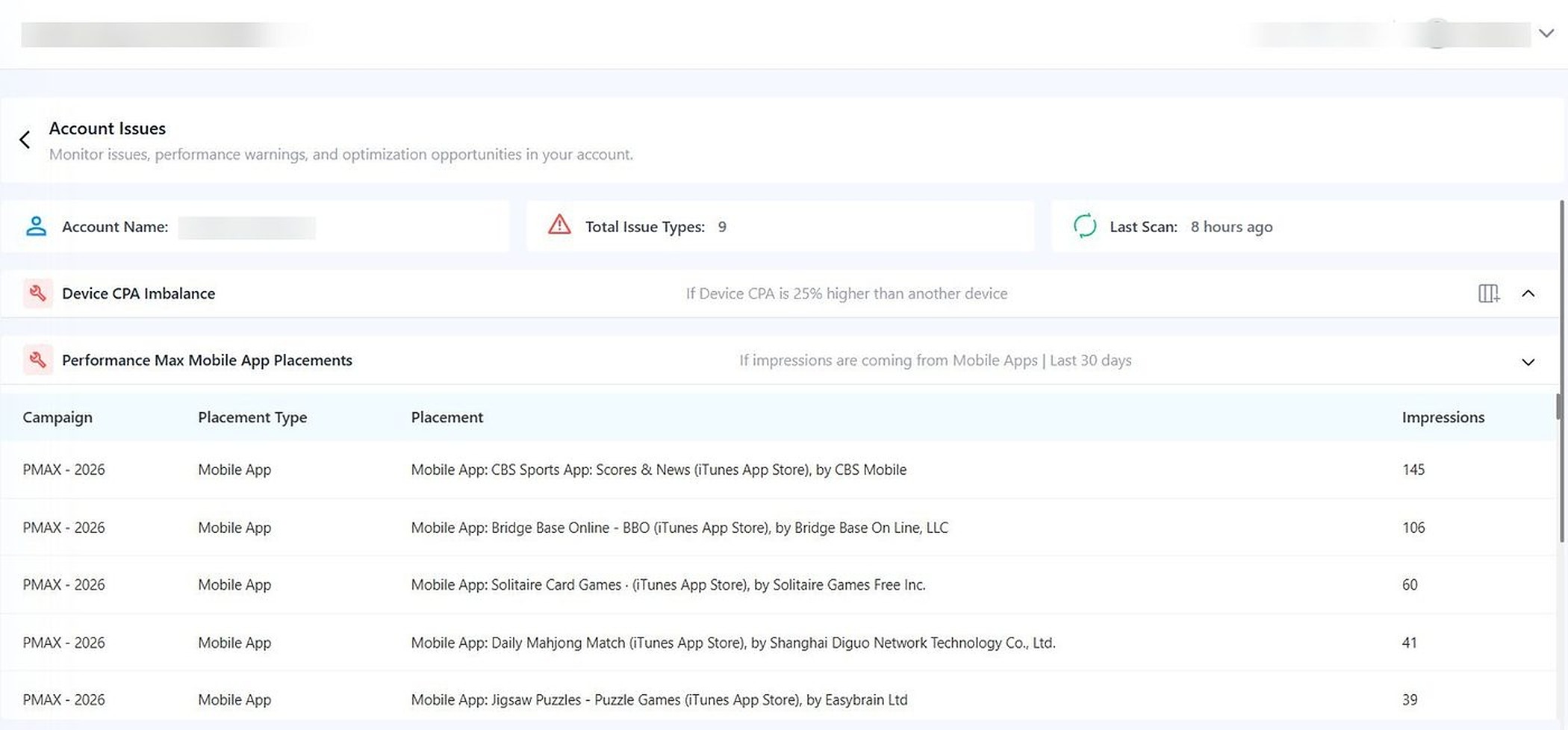1568x730 pixels.
Task: Click the Impressions column header
Action: tap(1443, 417)
